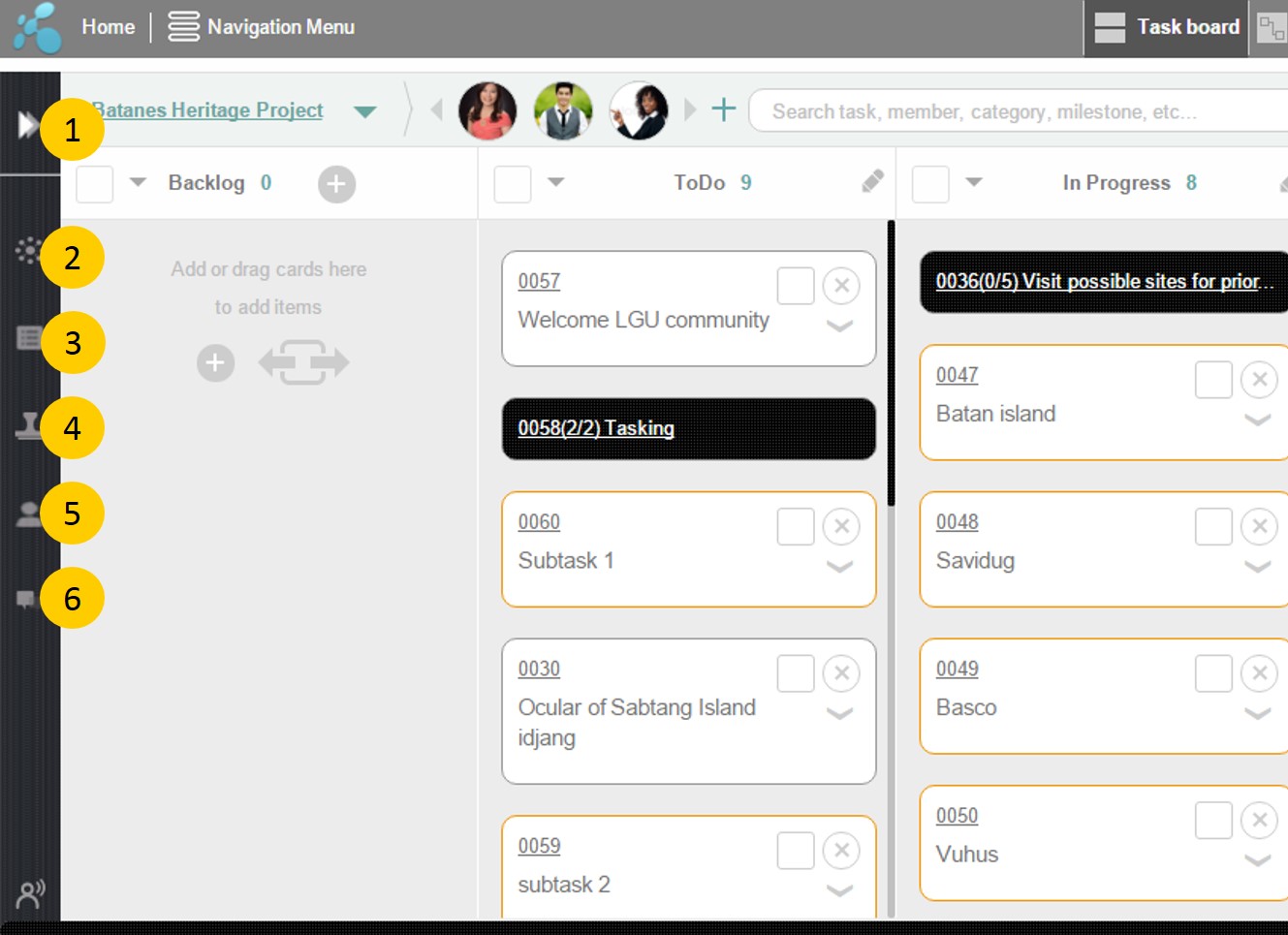Check the box on card 0057

[796, 286]
